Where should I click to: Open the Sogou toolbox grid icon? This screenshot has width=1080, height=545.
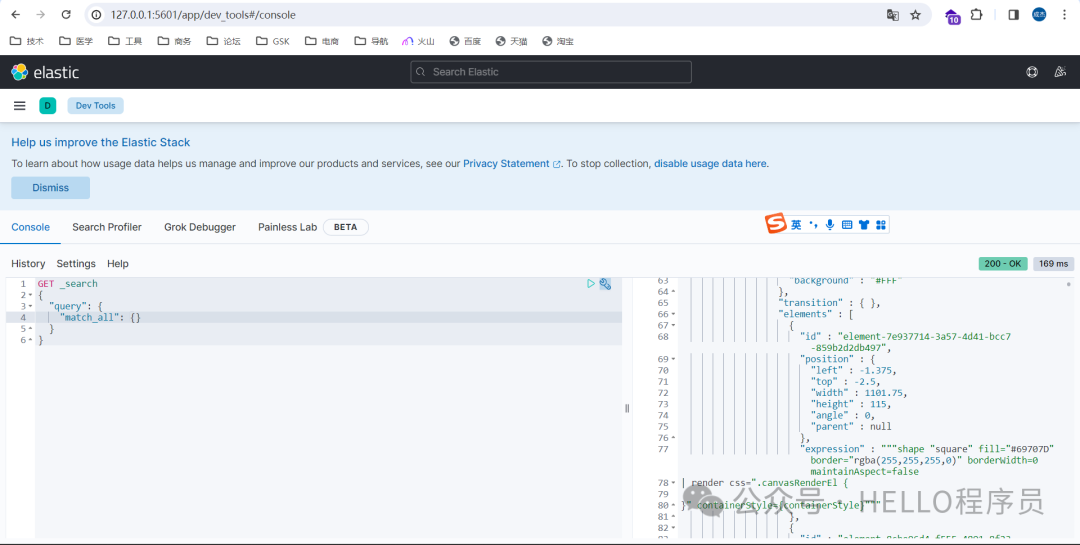point(880,225)
